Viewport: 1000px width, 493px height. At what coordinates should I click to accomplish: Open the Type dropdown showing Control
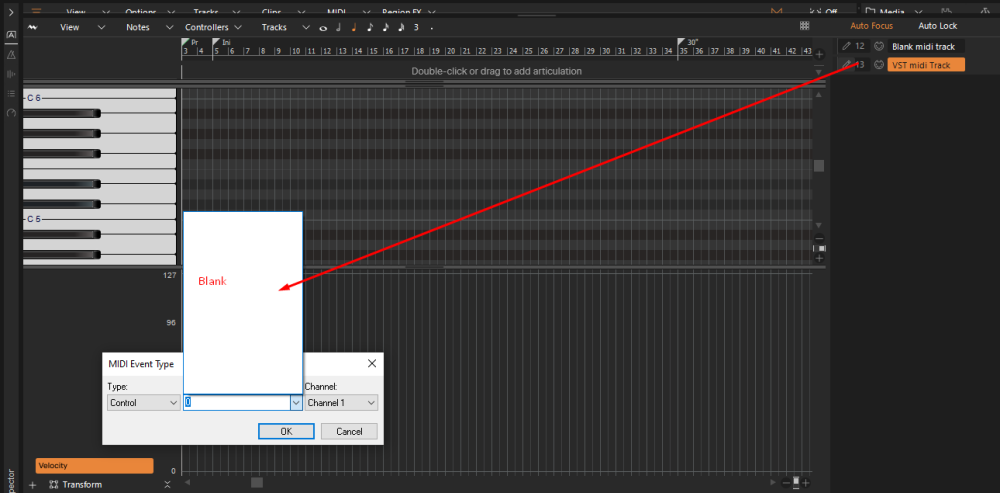pyautogui.click(x=143, y=403)
